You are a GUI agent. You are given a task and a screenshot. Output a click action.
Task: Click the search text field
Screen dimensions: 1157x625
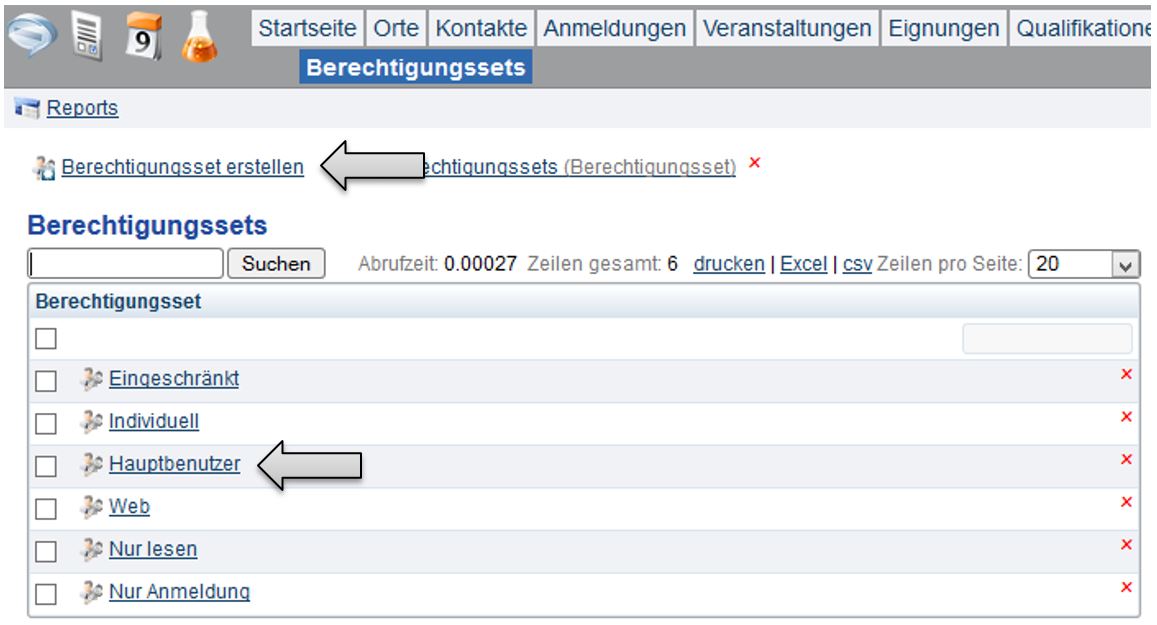127,264
